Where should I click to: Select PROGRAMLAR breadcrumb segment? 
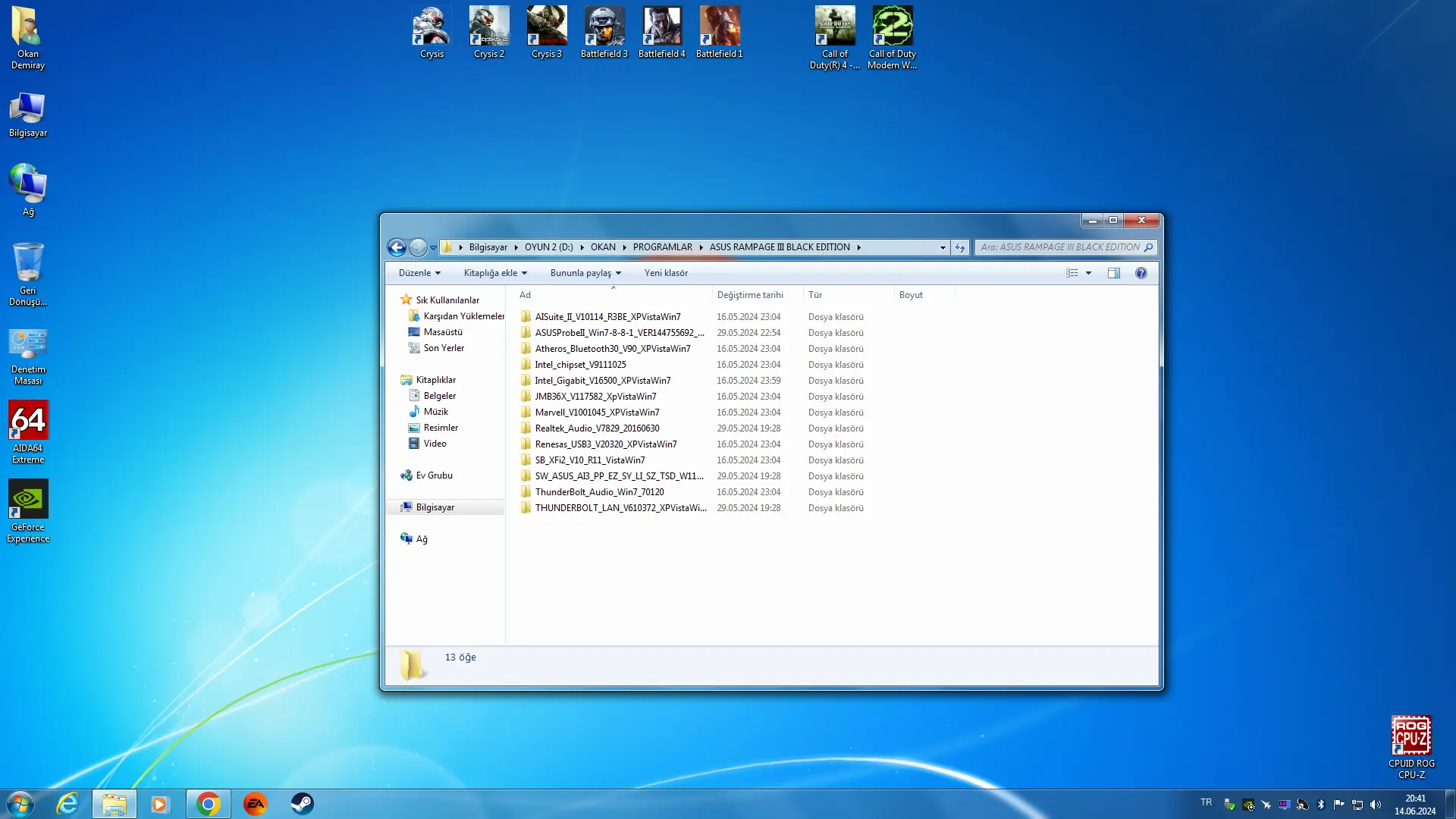click(x=662, y=247)
